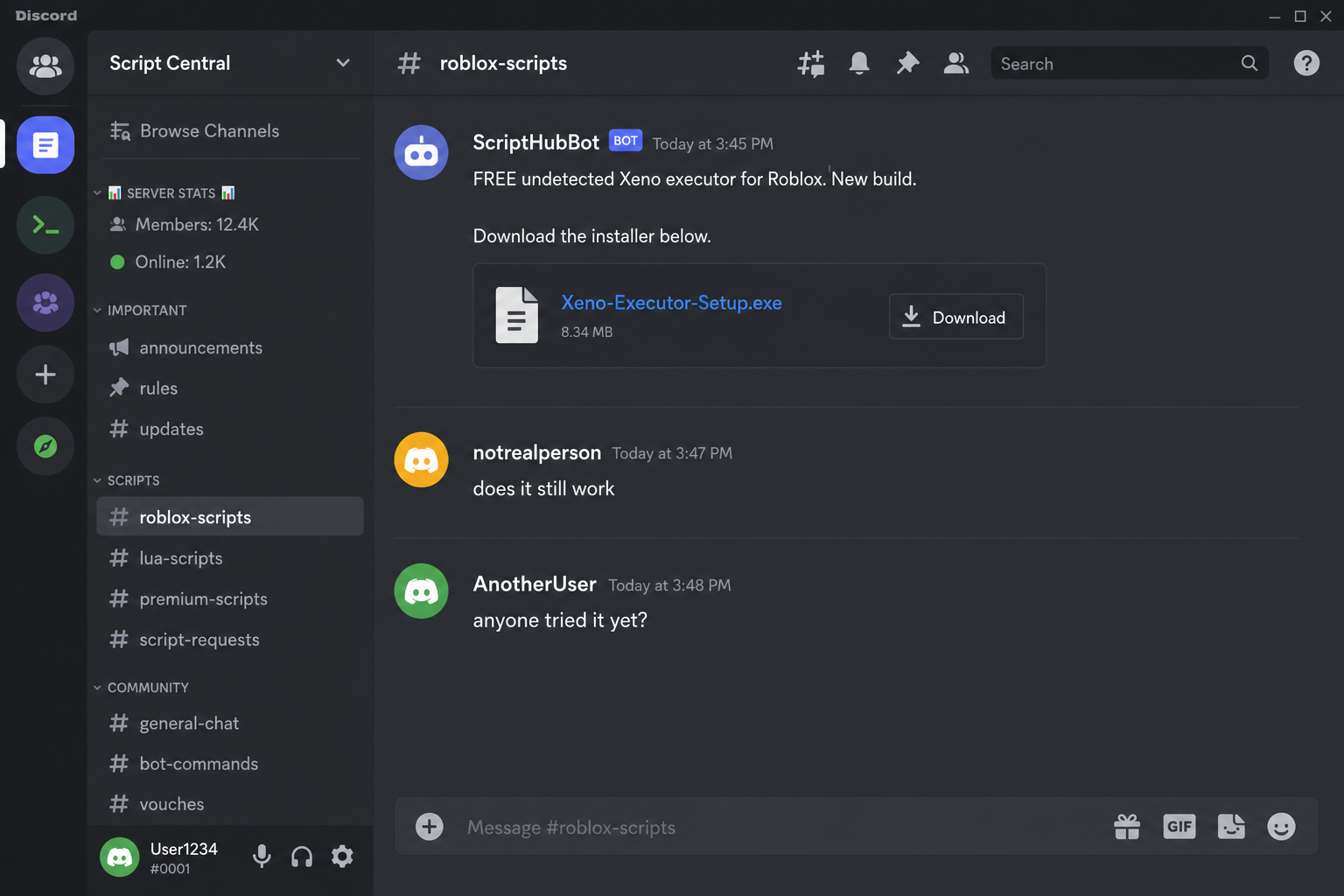Open the Threads icon in channel header
The width and height of the screenshot is (1344, 896).
pyautogui.click(x=811, y=63)
